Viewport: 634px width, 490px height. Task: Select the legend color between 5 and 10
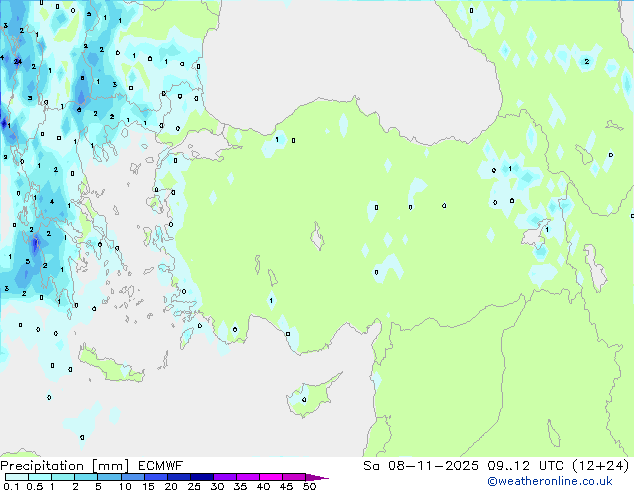(109, 477)
